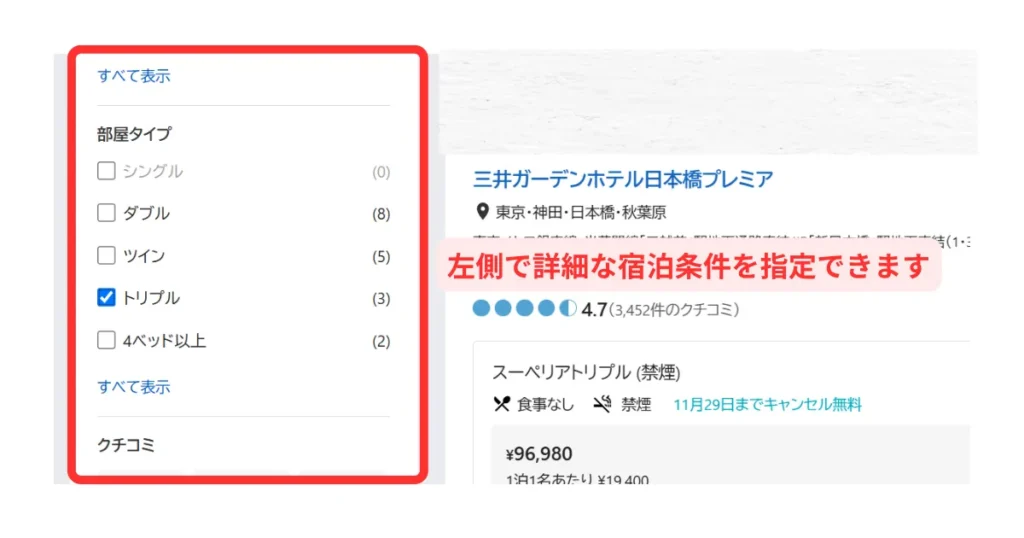Tick the ツイン checkbox

tap(106, 255)
